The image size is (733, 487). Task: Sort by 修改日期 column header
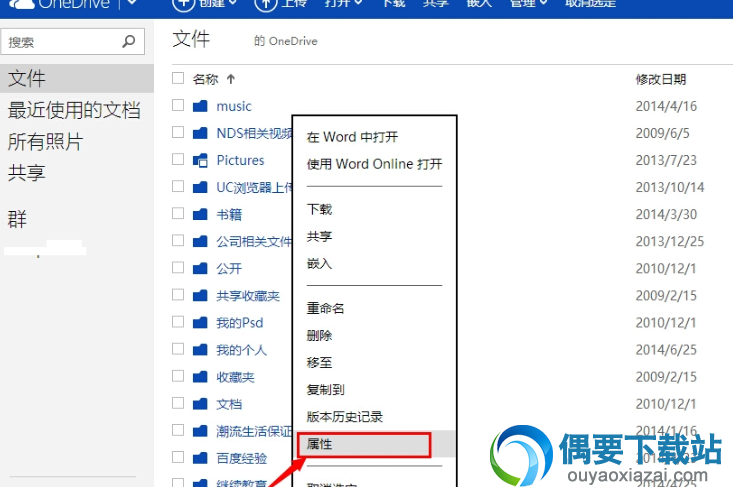[x=661, y=79]
